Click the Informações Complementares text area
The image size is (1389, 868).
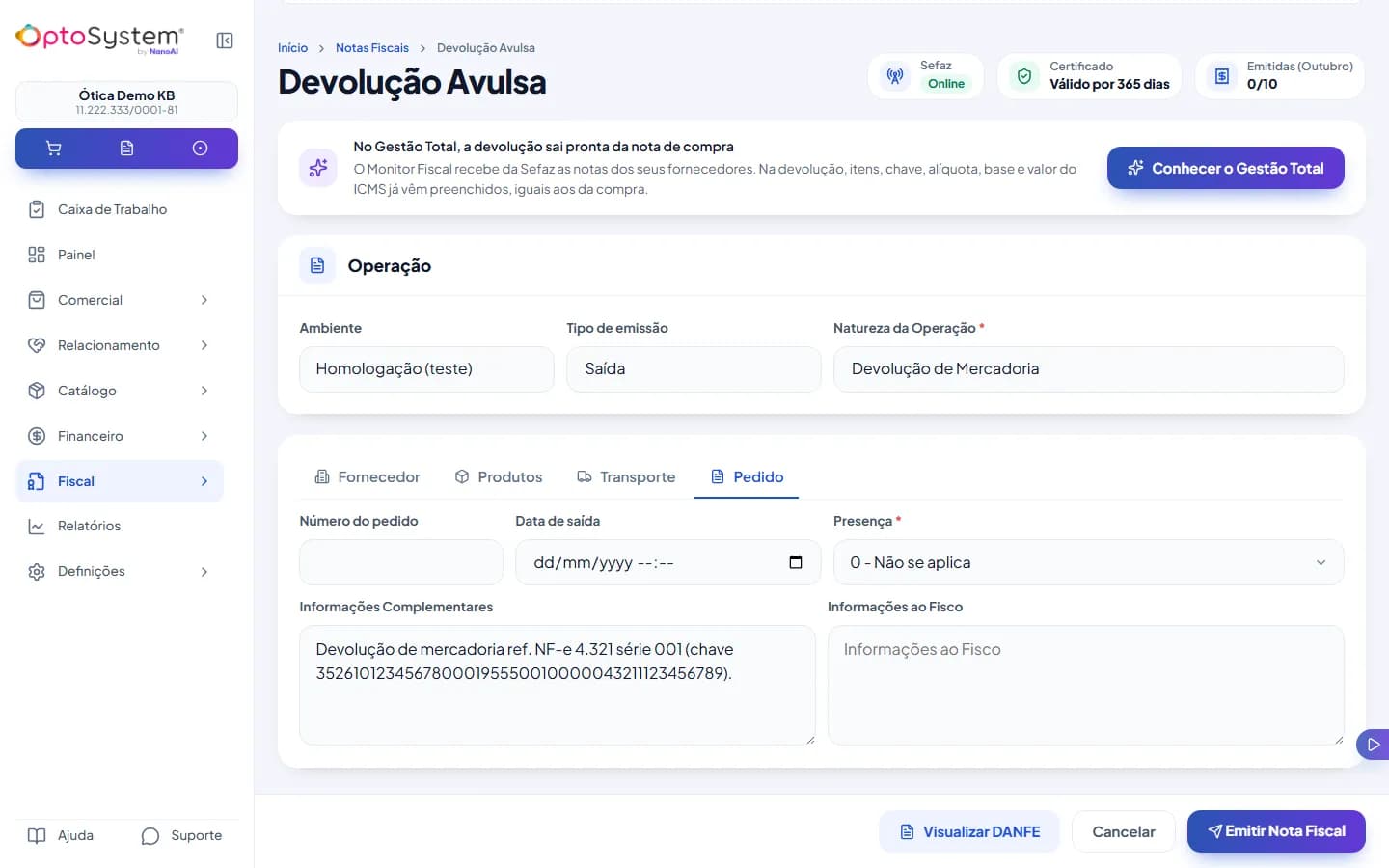tap(558, 685)
